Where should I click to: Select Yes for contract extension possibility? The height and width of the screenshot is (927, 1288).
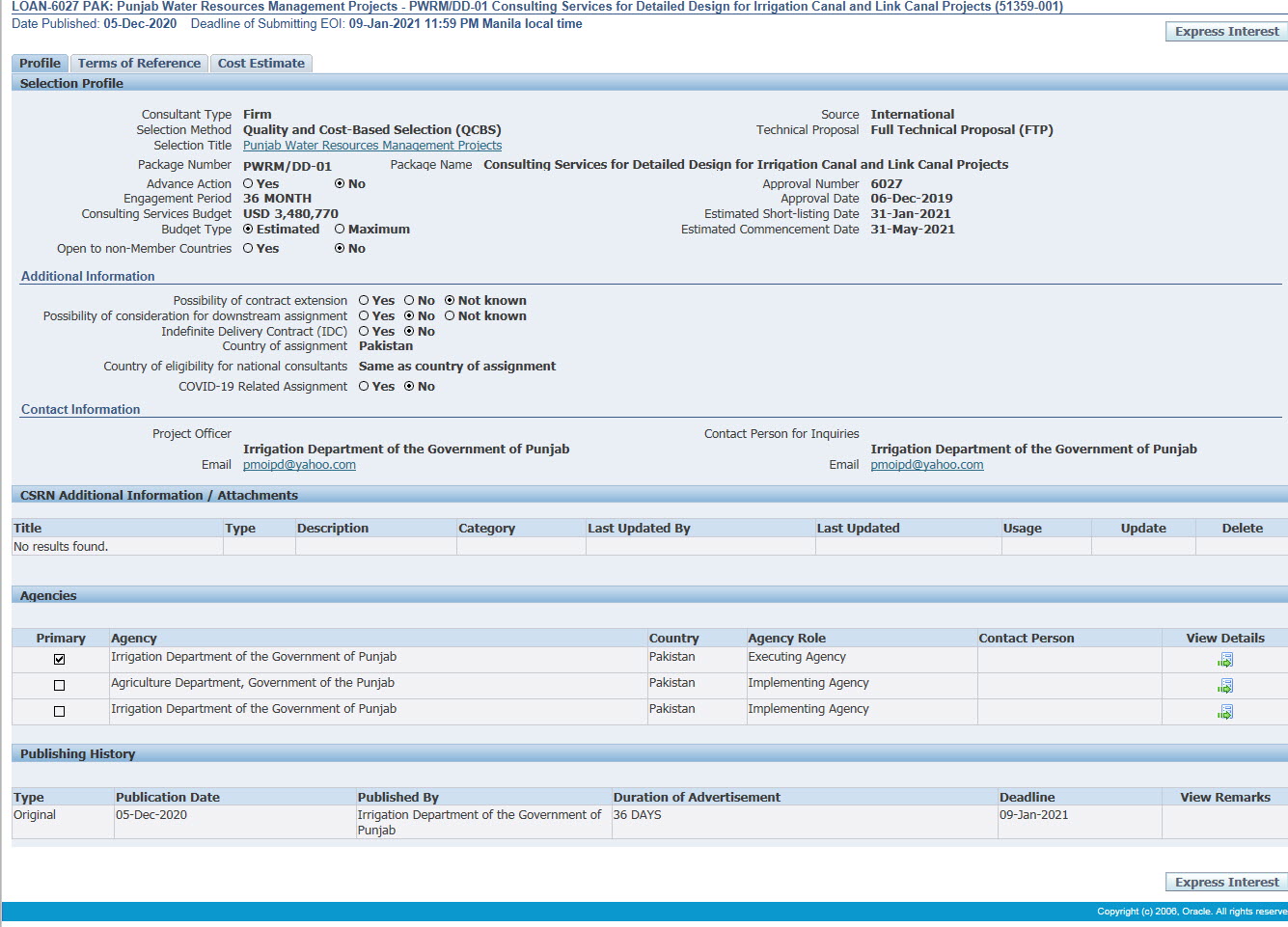tap(364, 301)
